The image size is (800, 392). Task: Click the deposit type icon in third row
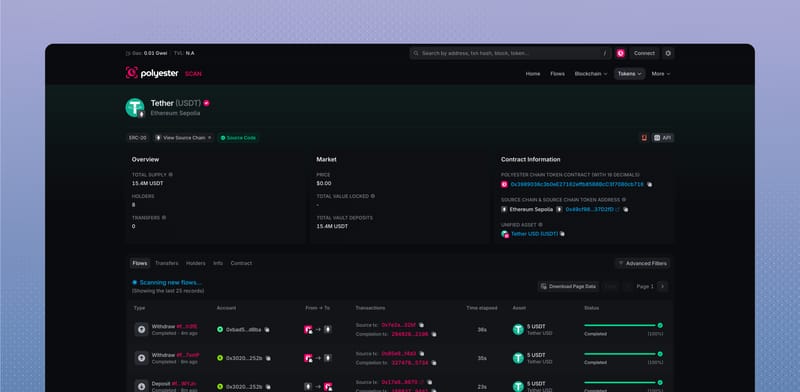click(141, 386)
